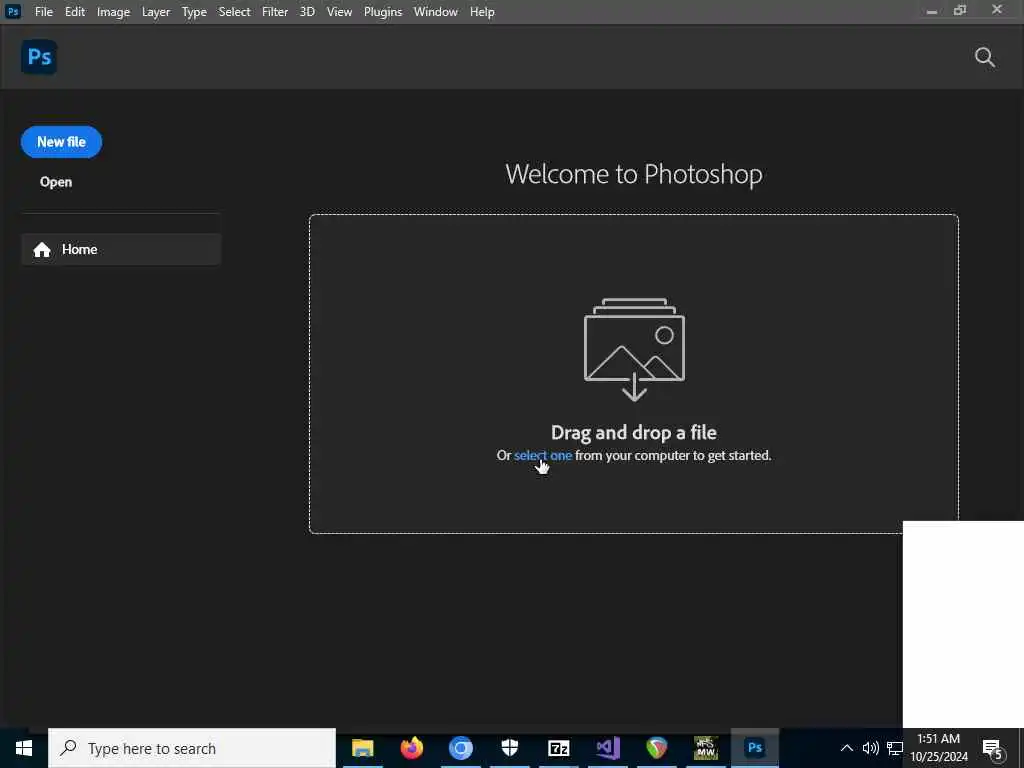The width and height of the screenshot is (1024, 768).
Task: Open the View menu
Action: (340, 12)
